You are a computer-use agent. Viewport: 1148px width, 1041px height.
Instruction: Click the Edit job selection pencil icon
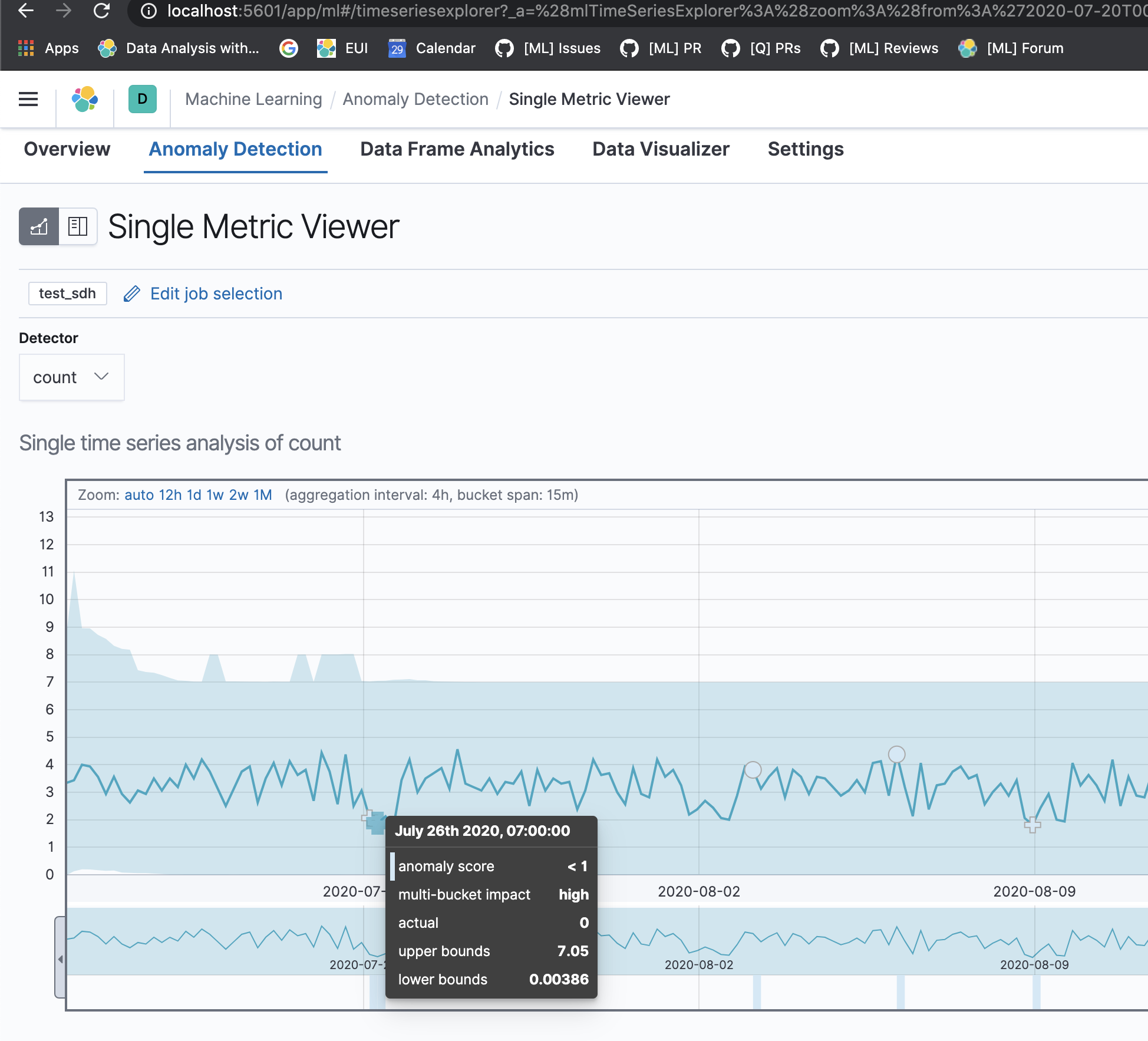131,293
